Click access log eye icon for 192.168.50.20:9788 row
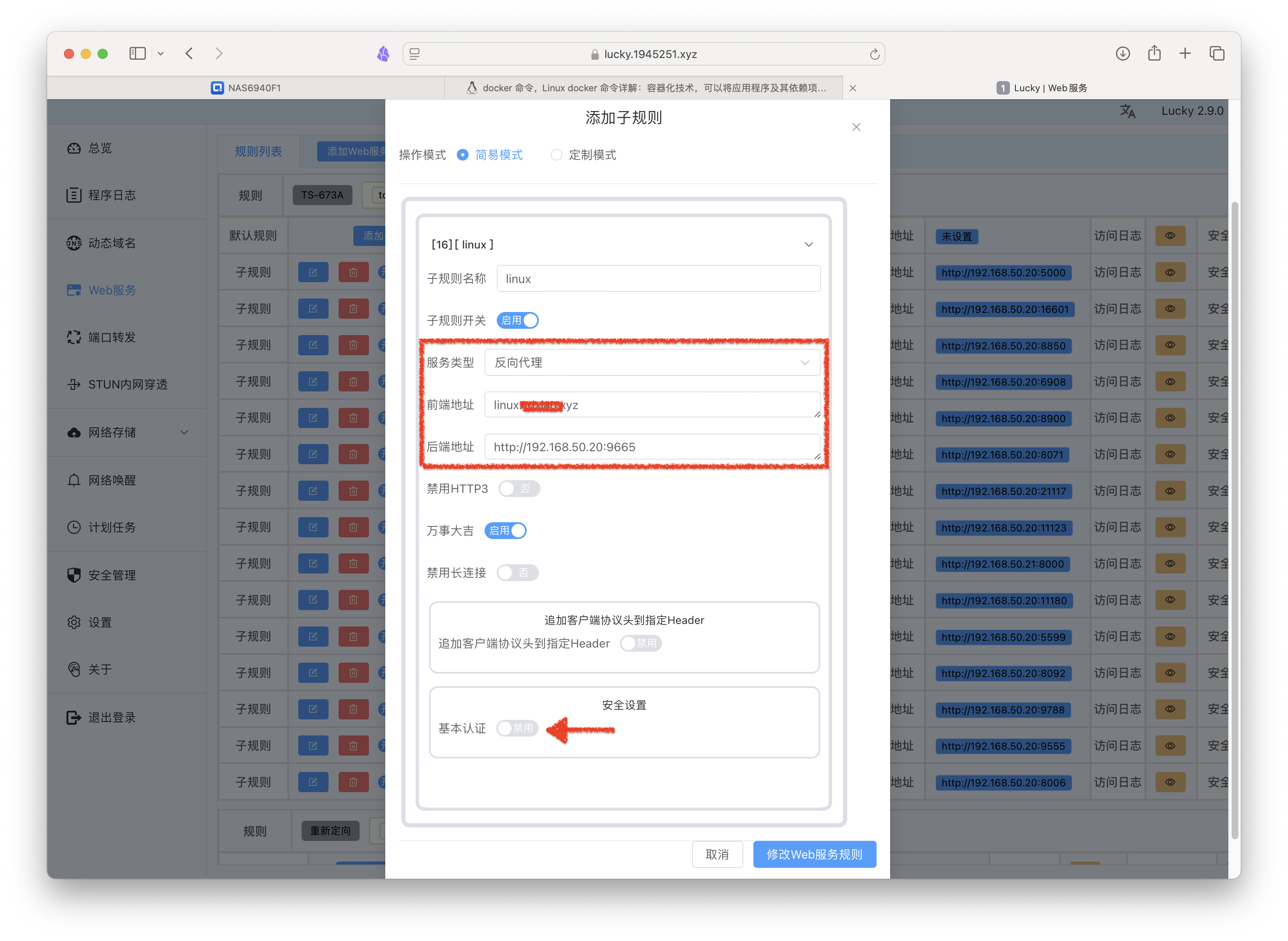The height and width of the screenshot is (941, 1288). (x=1170, y=709)
